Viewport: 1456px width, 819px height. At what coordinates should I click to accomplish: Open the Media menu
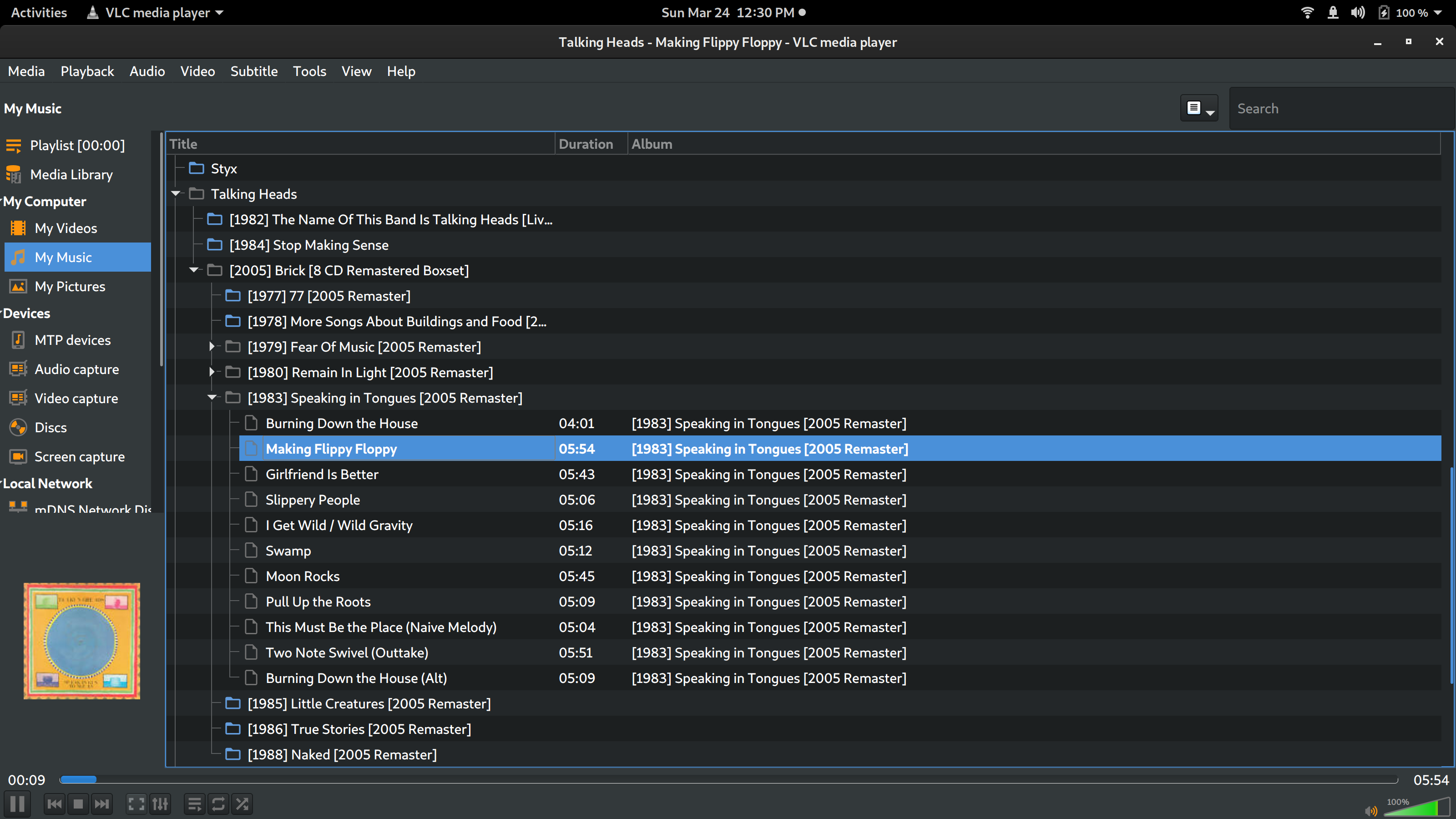pyautogui.click(x=26, y=71)
